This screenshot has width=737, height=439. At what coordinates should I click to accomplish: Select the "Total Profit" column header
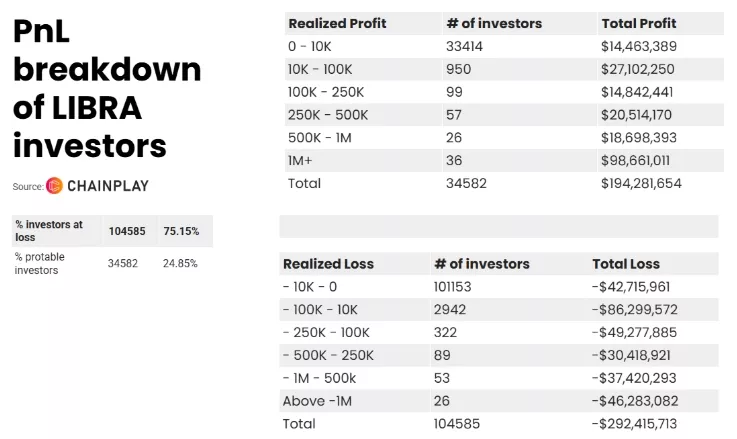(638, 23)
